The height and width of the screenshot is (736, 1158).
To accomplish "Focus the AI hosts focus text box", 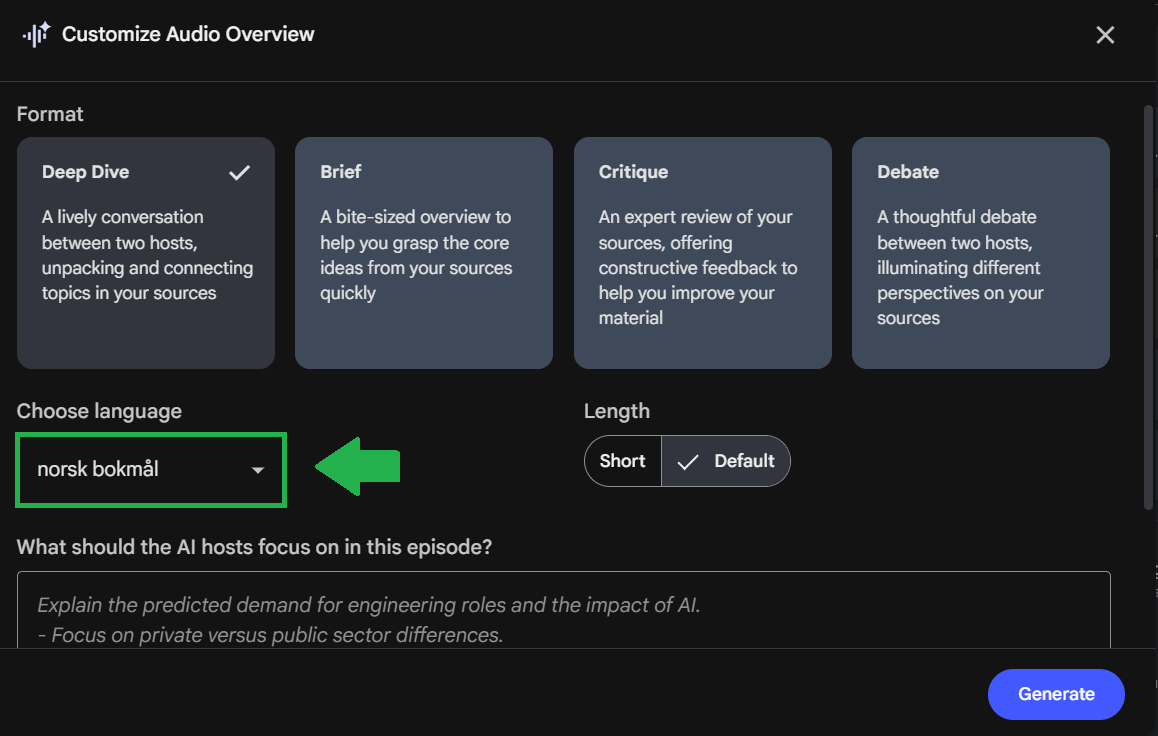I will pyautogui.click(x=563, y=610).
